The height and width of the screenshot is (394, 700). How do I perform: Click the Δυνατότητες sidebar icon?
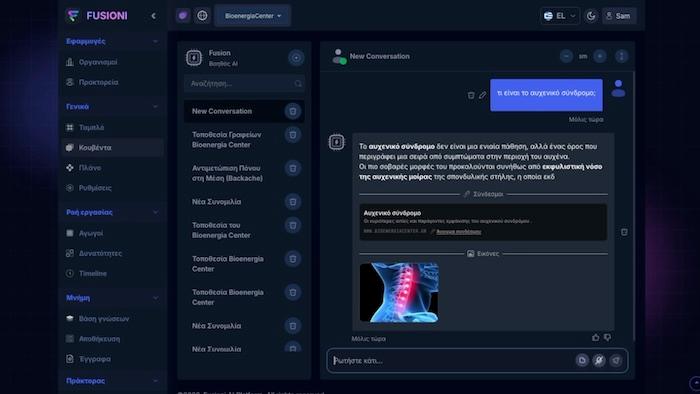[70, 253]
